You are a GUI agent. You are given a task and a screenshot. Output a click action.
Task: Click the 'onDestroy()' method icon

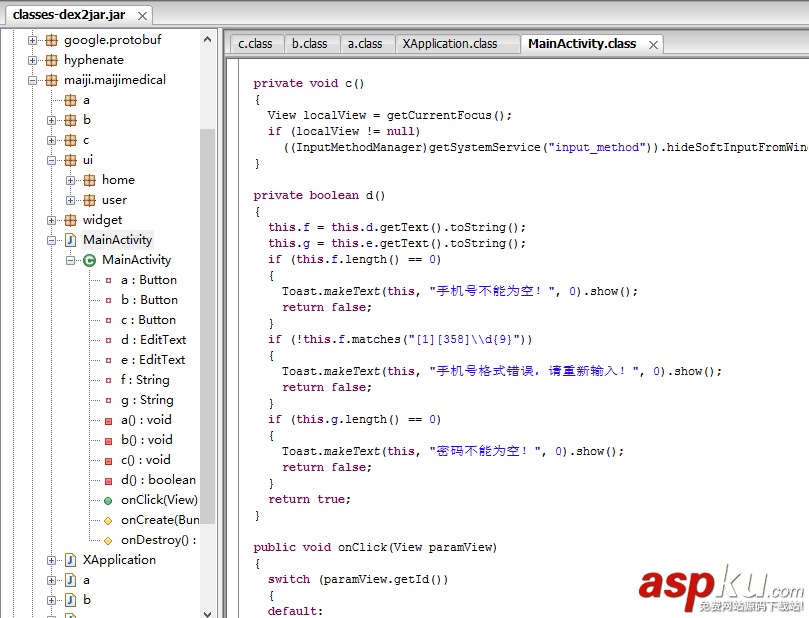pos(108,539)
